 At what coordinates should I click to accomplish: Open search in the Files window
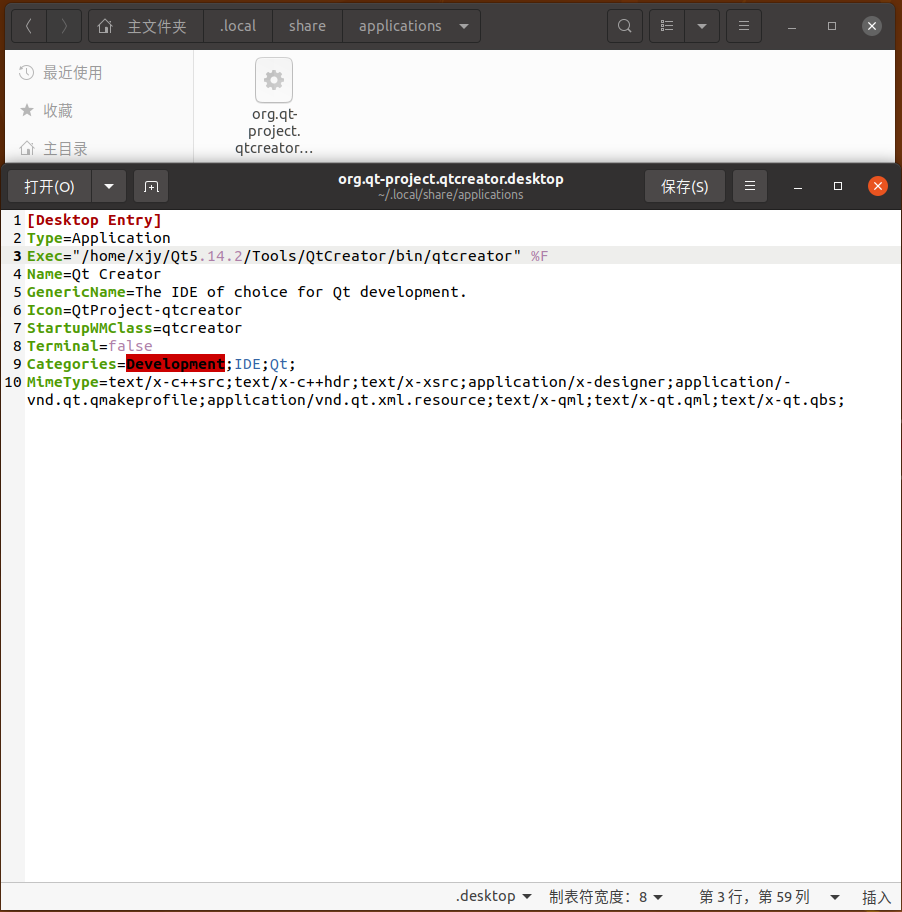point(625,26)
